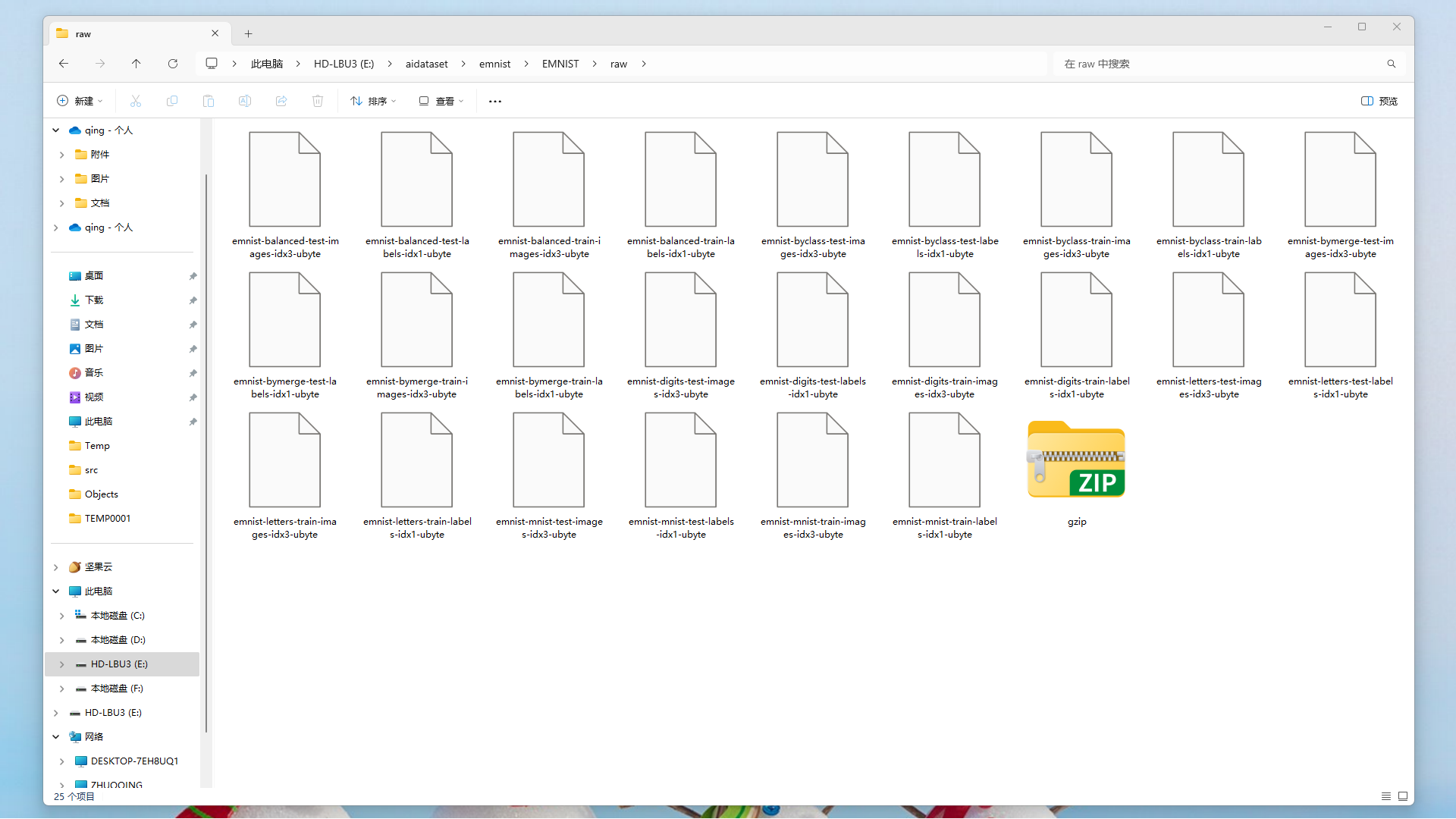1456x819 pixels.
Task: Click the 新建 new button
Action: click(x=80, y=101)
